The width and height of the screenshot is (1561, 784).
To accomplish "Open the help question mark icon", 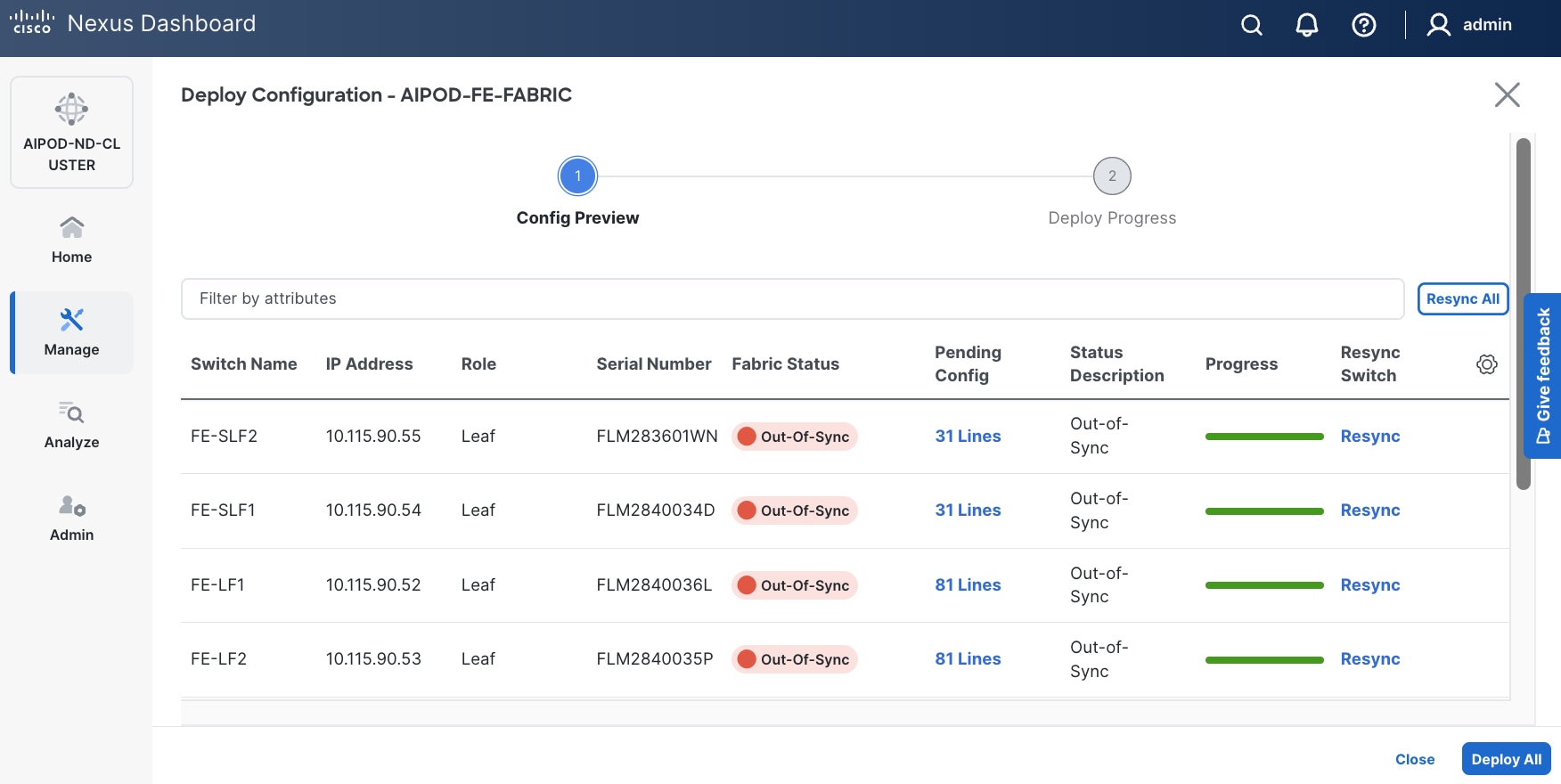I will [1363, 25].
